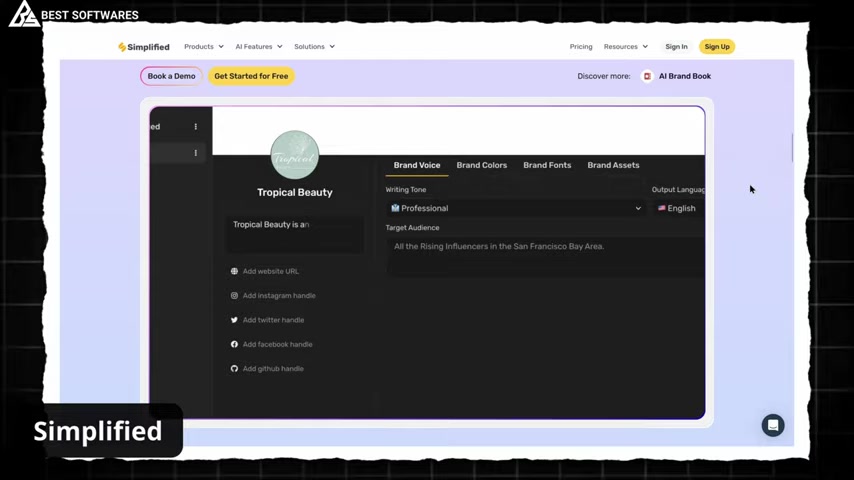Screen dimensions: 854x480
Task: Open the AI Brand Book link
Action: tap(685, 76)
